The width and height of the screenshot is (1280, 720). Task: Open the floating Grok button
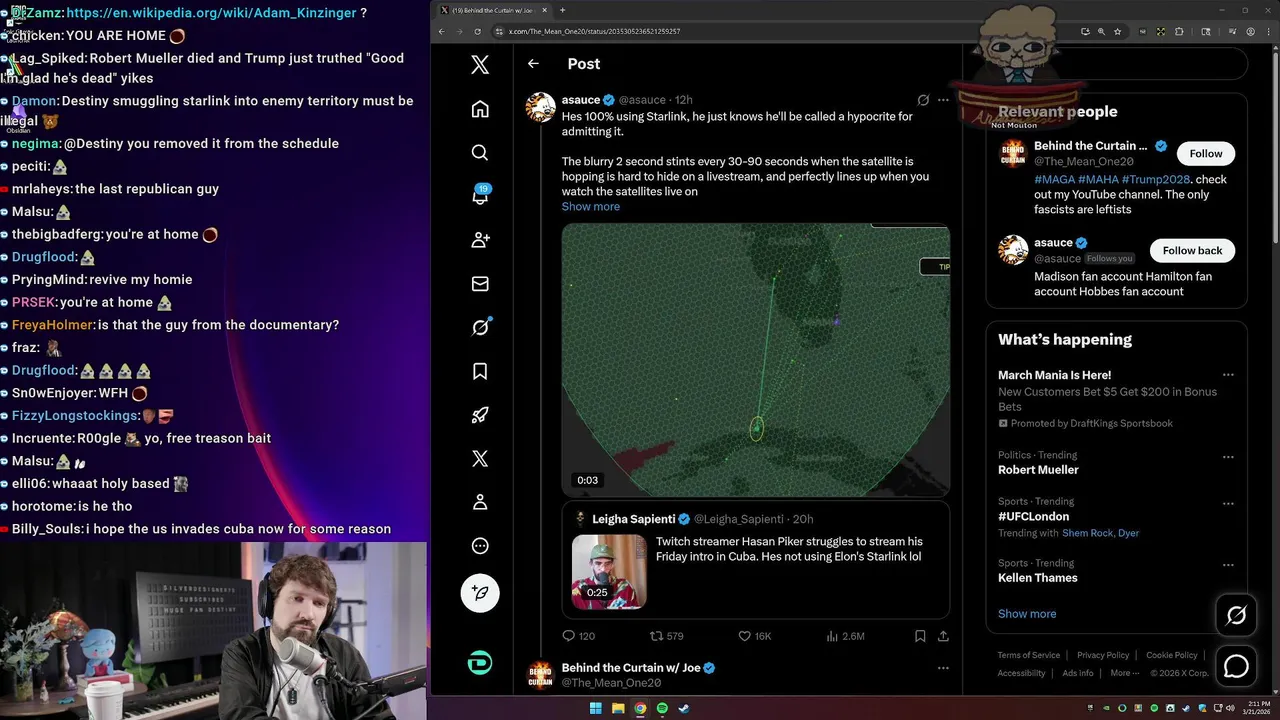pos(1236,616)
